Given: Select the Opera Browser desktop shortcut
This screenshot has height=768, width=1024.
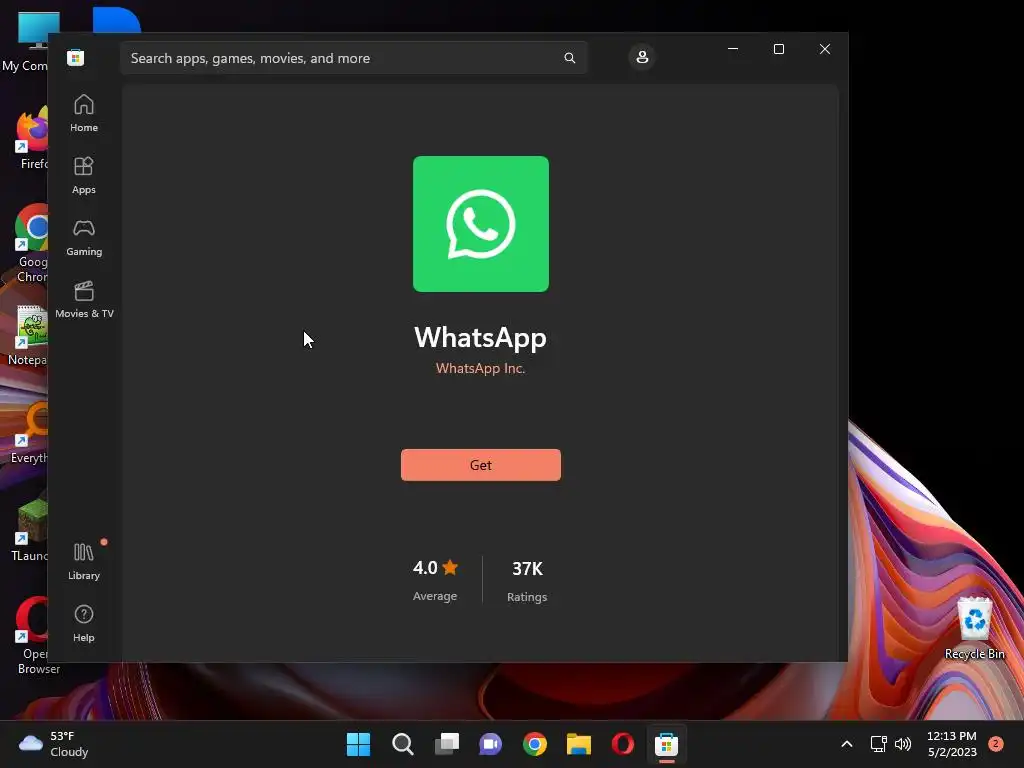Looking at the screenshot, I should click(x=33, y=636).
